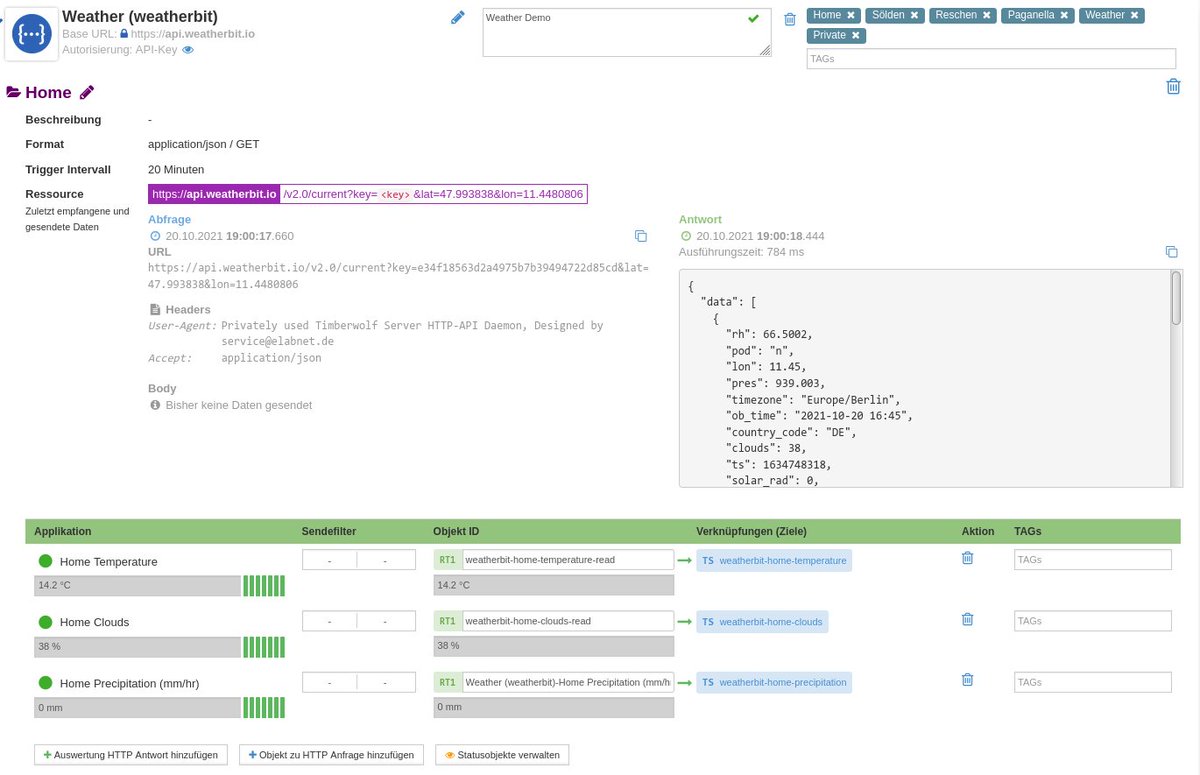Remove the Paganella tag
1200x775 pixels.
click(1064, 15)
